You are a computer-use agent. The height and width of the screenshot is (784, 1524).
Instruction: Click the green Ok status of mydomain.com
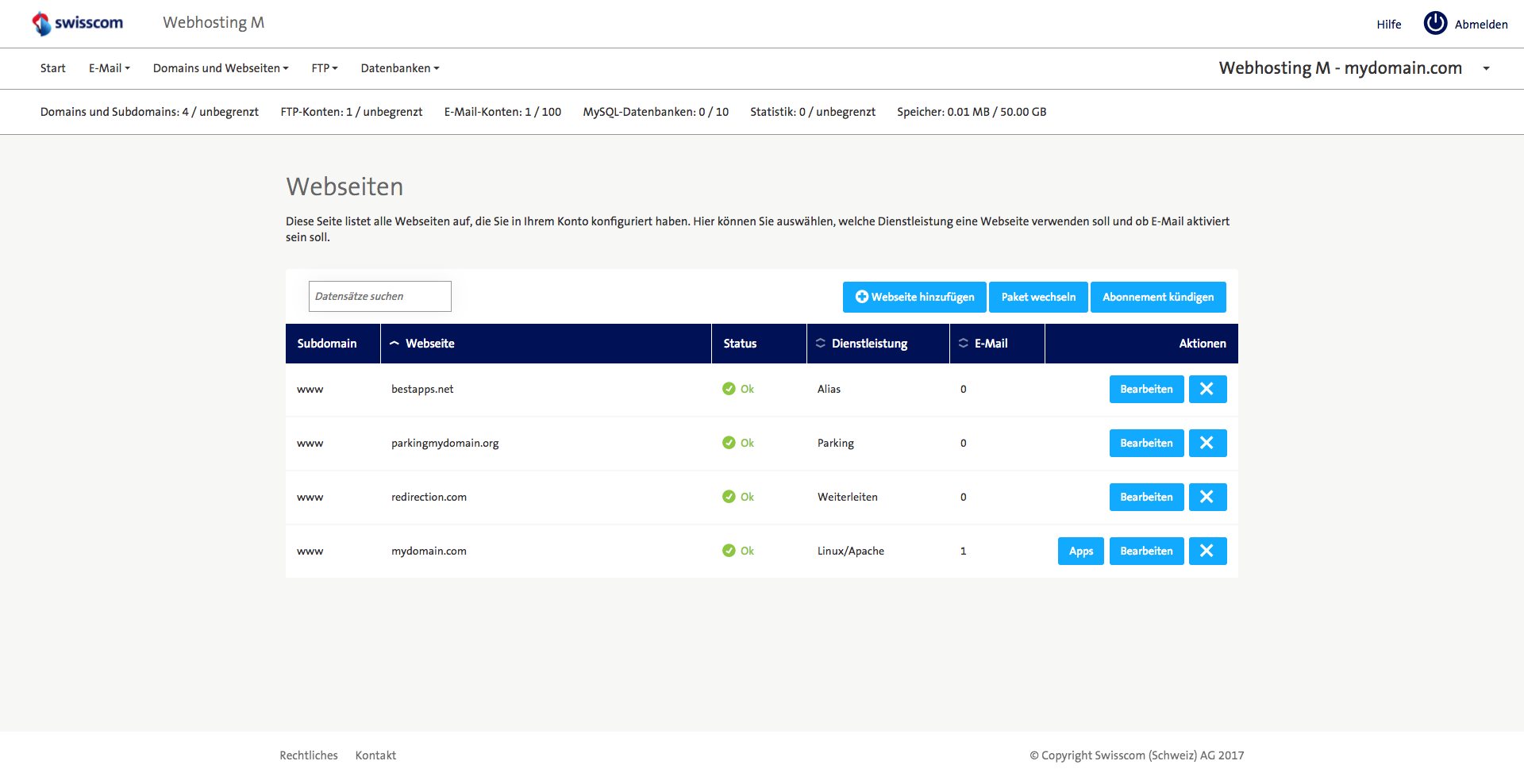[x=738, y=551]
